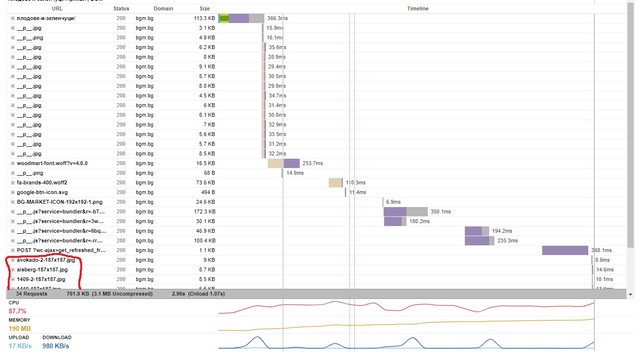Expand the fa-brands-400.woff2 request row

pos(13,183)
